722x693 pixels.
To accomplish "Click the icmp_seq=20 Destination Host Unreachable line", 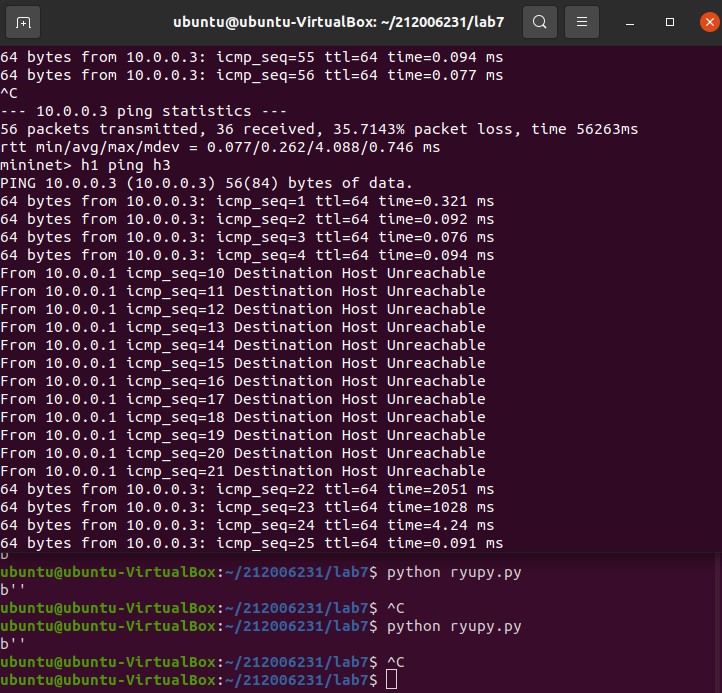I will [x=243, y=452].
